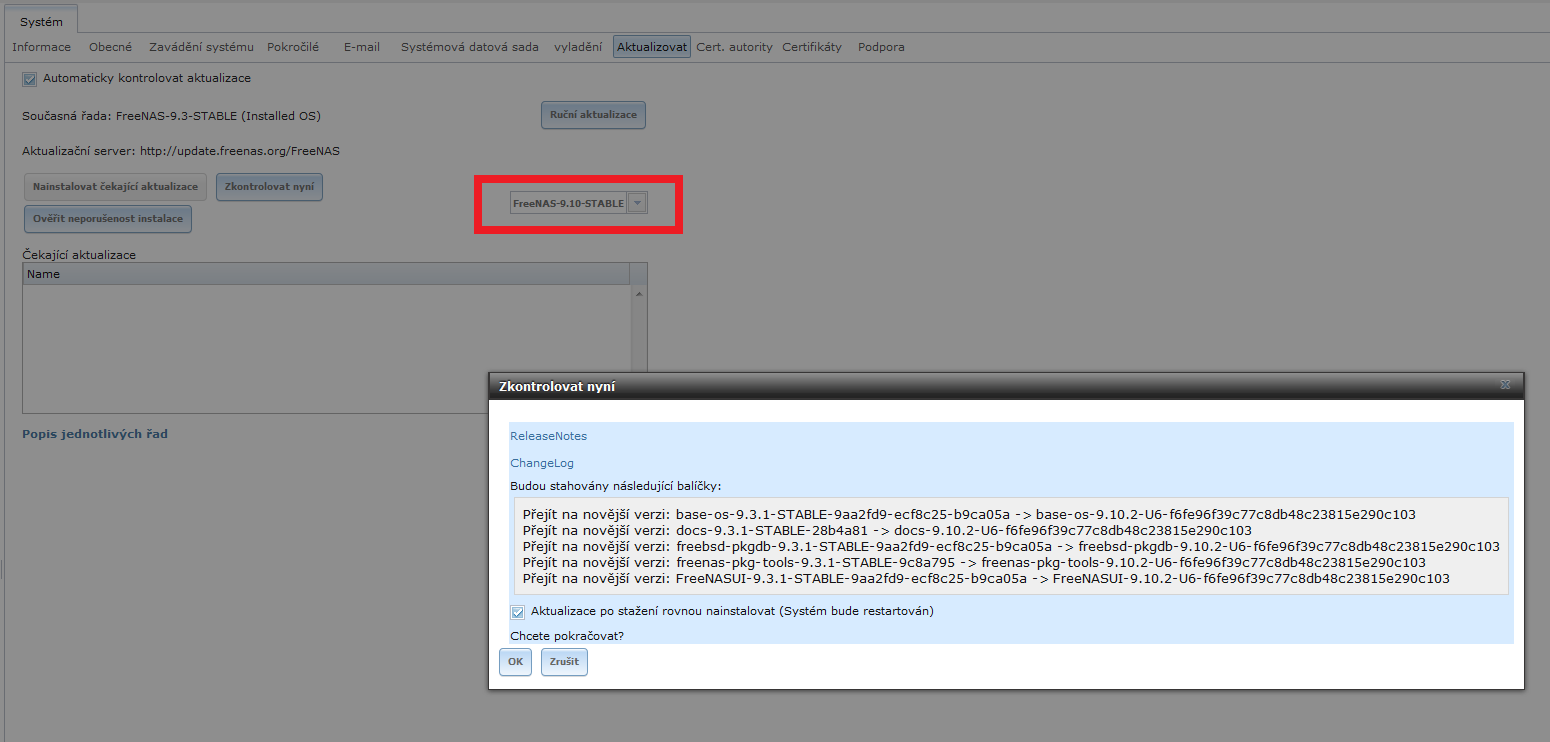Click the Name column header

point(326,274)
